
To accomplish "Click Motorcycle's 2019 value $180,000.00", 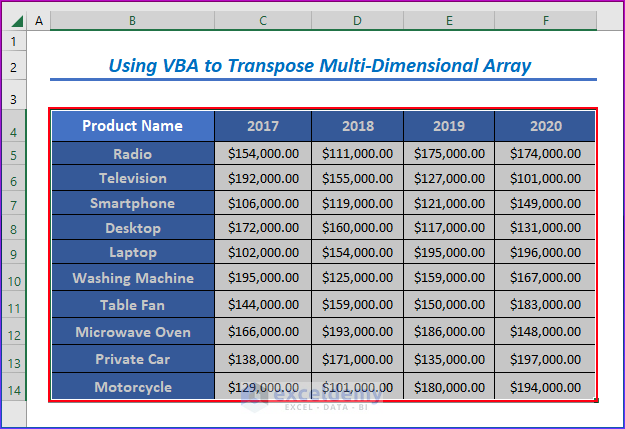I will [449, 387].
